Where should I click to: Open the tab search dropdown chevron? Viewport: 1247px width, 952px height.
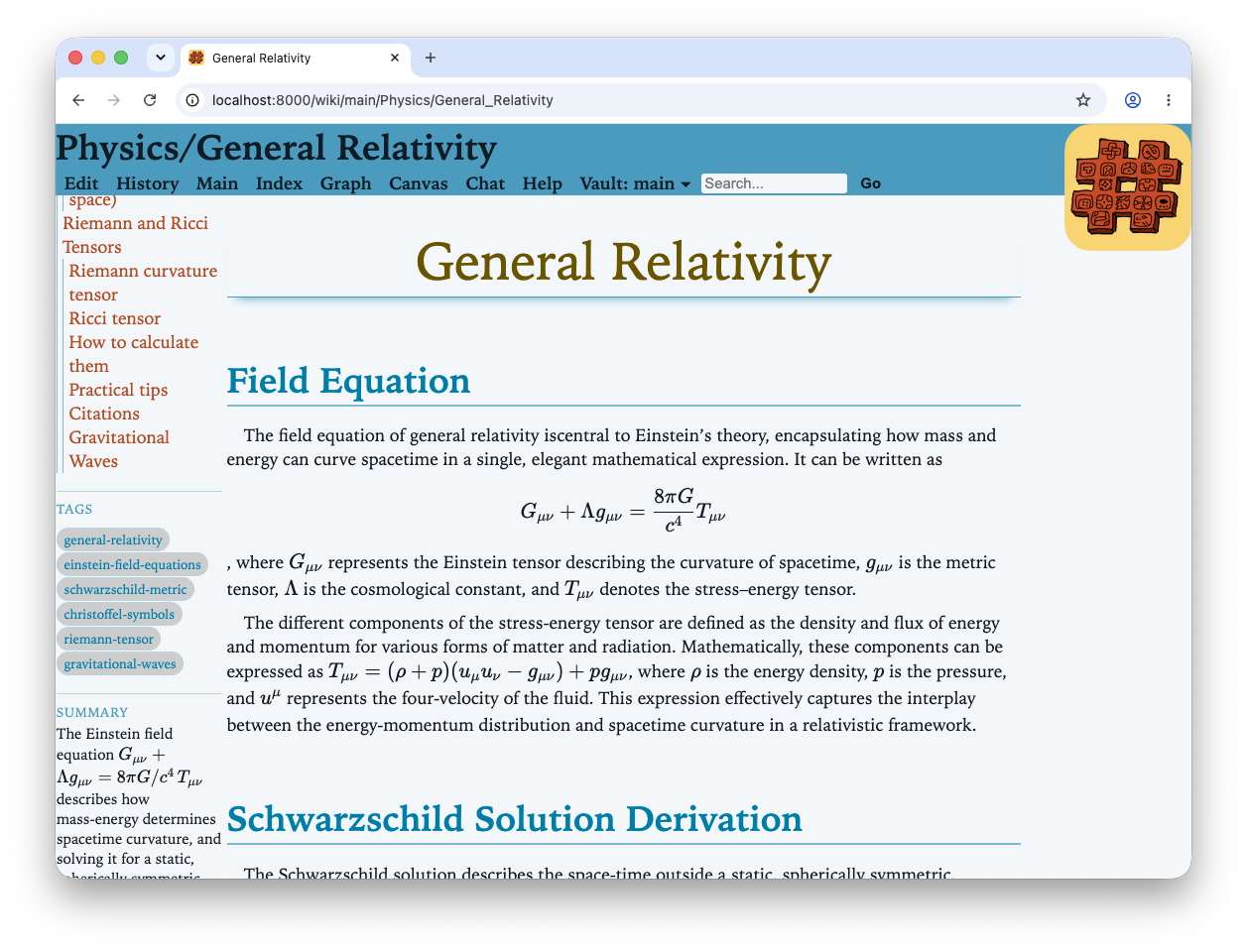click(x=161, y=58)
